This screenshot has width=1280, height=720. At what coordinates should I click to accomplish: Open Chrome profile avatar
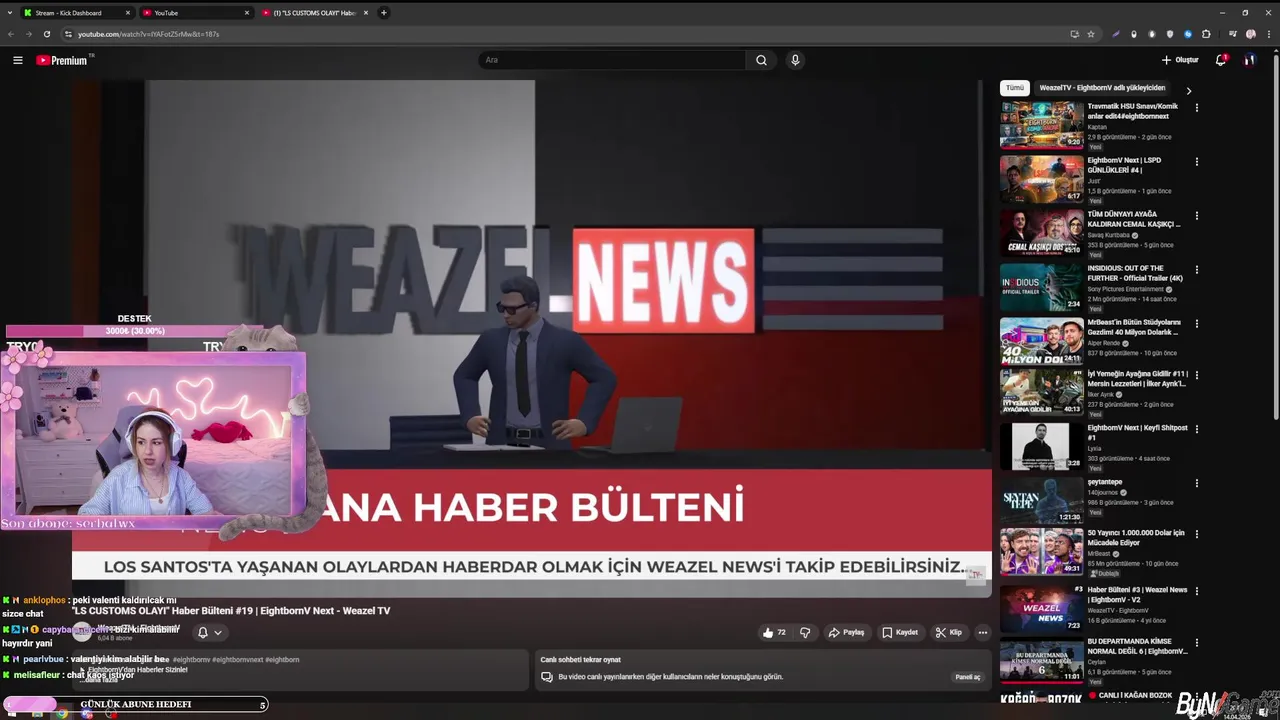tap(1251, 34)
